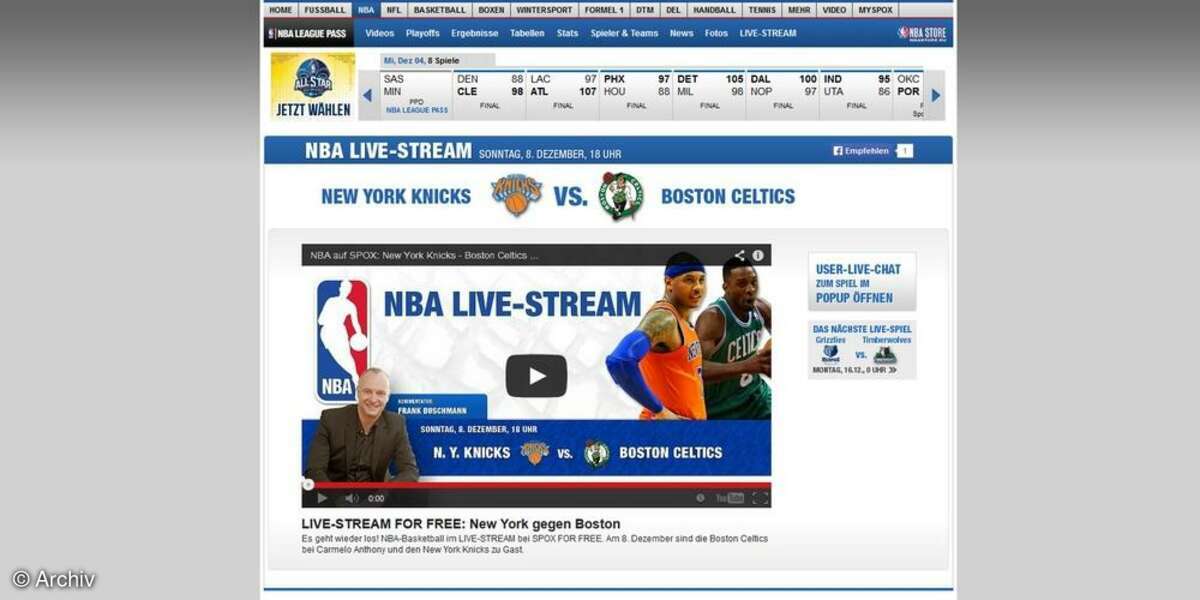Open Stats in the NBA submenu
The width and height of the screenshot is (1200, 600).
[568, 33]
